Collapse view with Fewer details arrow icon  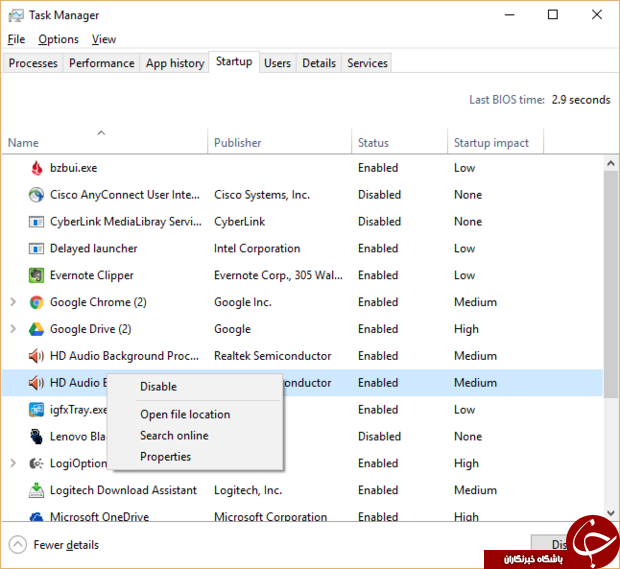17,545
